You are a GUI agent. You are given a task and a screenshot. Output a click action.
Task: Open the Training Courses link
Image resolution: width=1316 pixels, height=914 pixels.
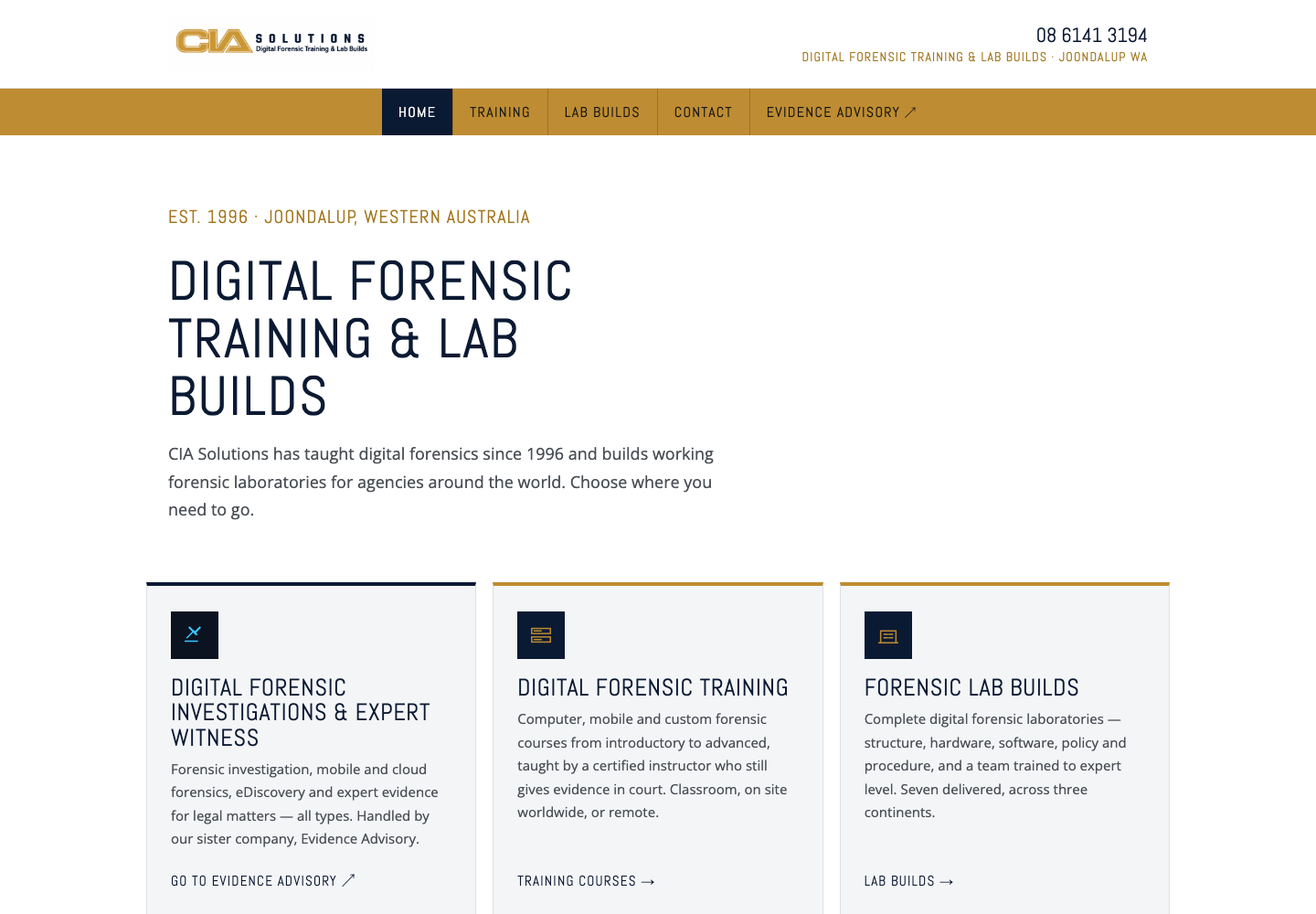coord(586,881)
